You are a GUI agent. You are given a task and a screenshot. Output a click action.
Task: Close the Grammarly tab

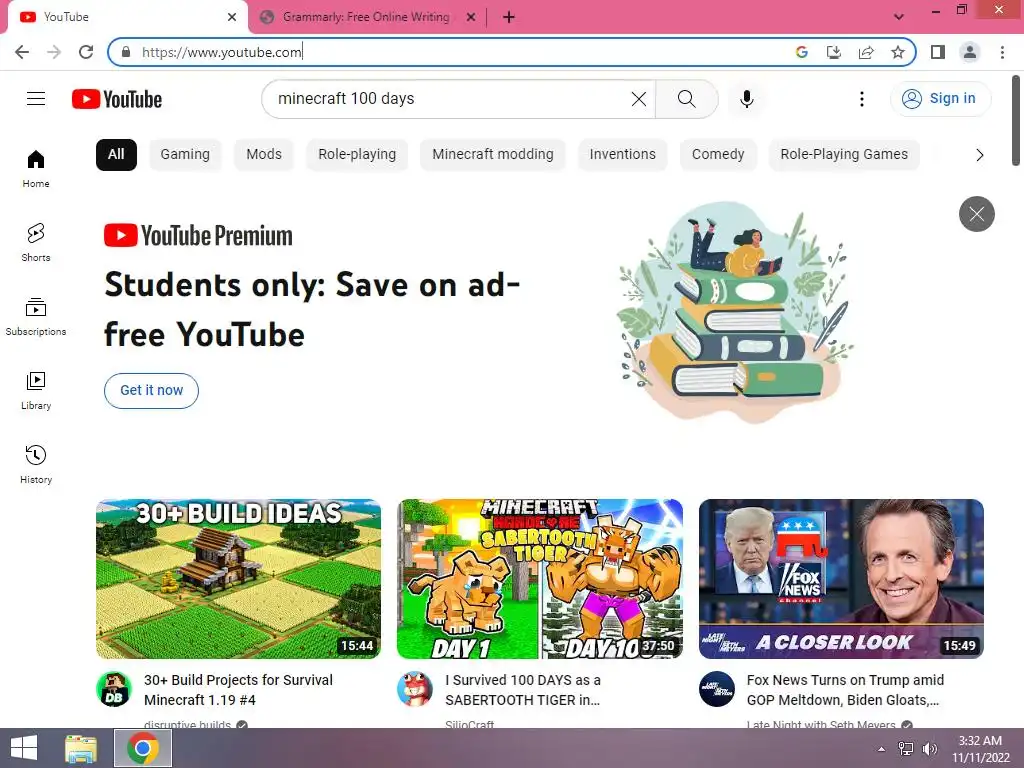click(471, 17)
